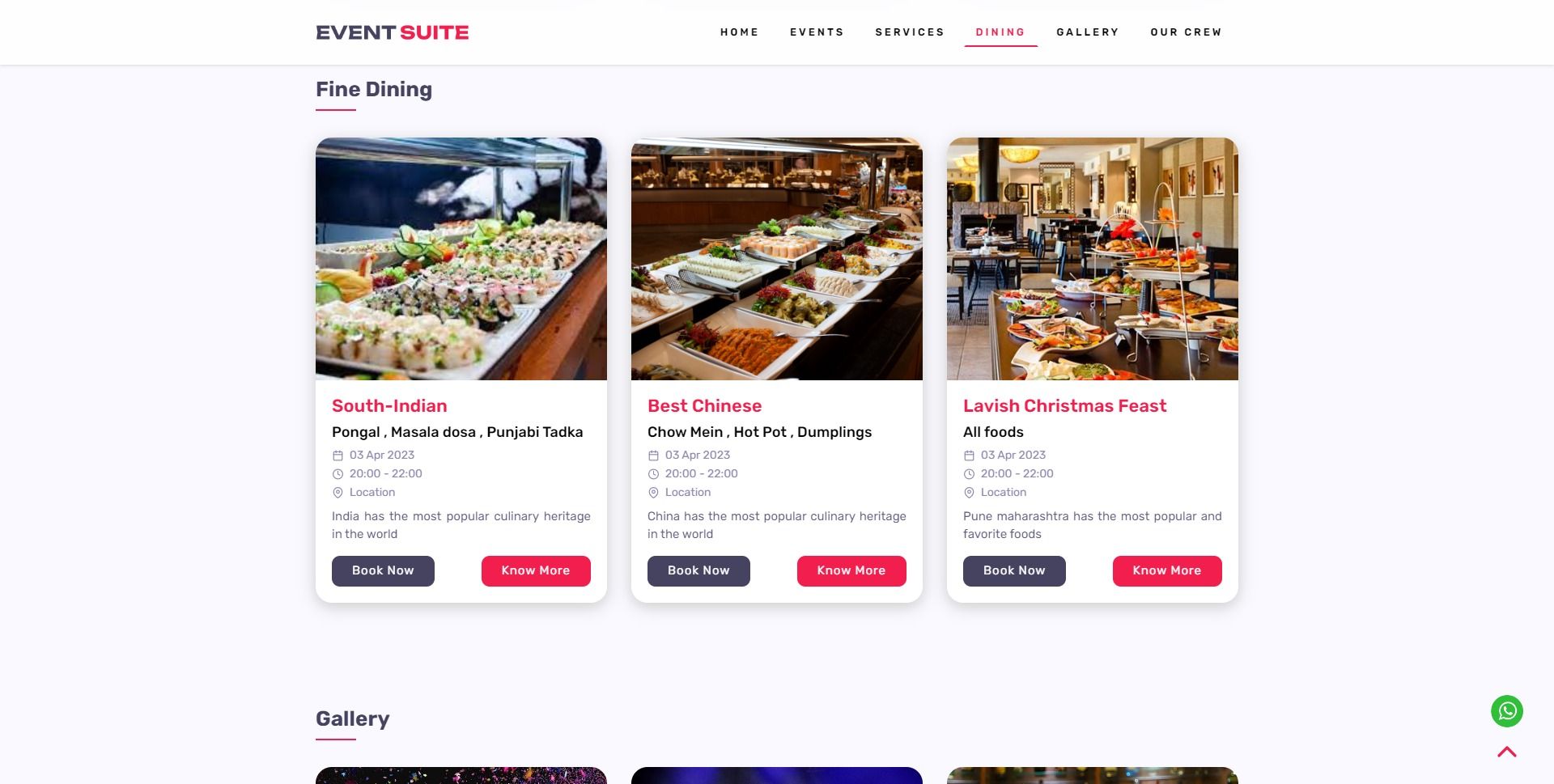Click Know More on South-Indian card

pyautogui.click(x=536, y=570)
